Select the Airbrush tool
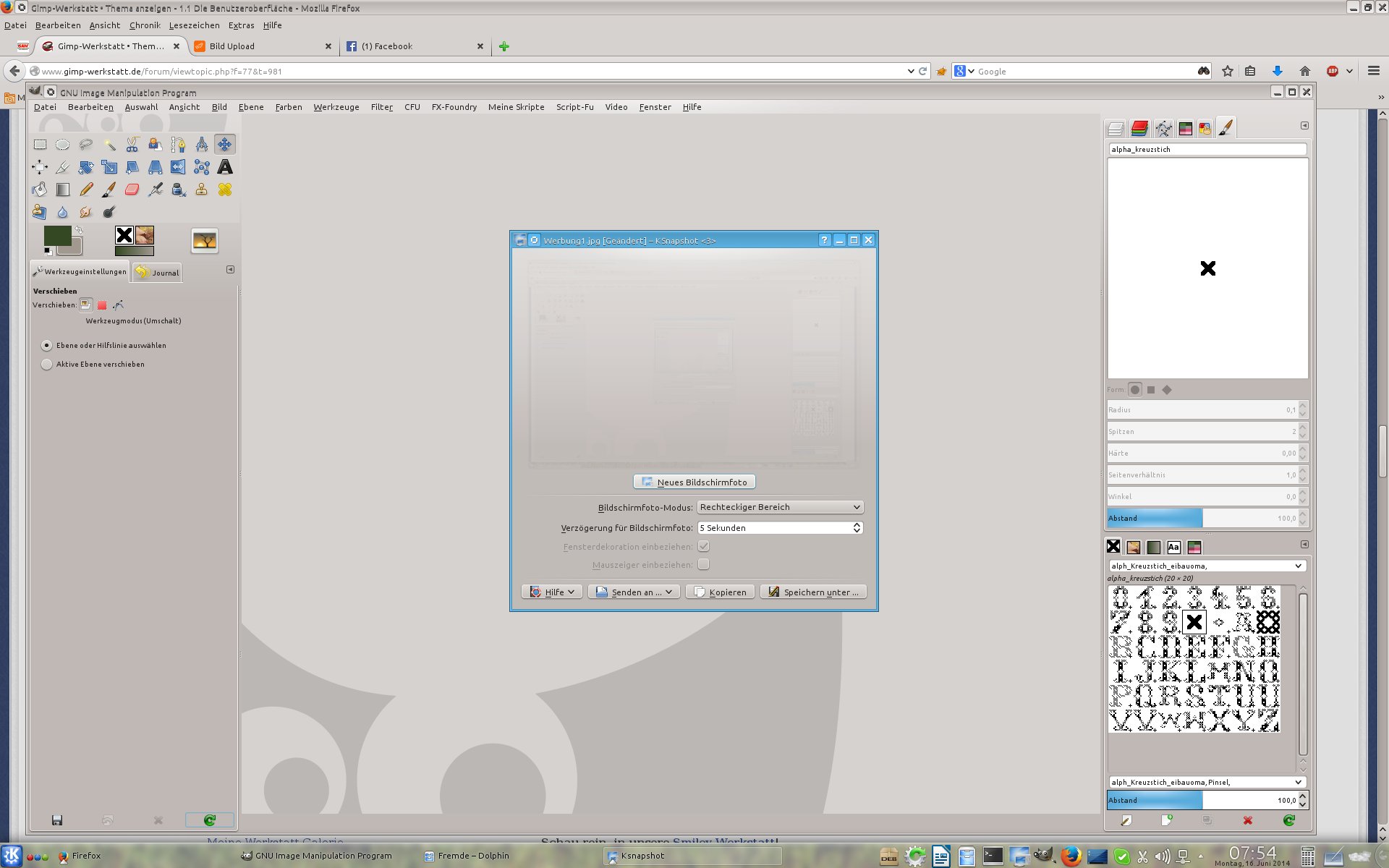Viewport: 1389px width, 868px height. (156, 190)
